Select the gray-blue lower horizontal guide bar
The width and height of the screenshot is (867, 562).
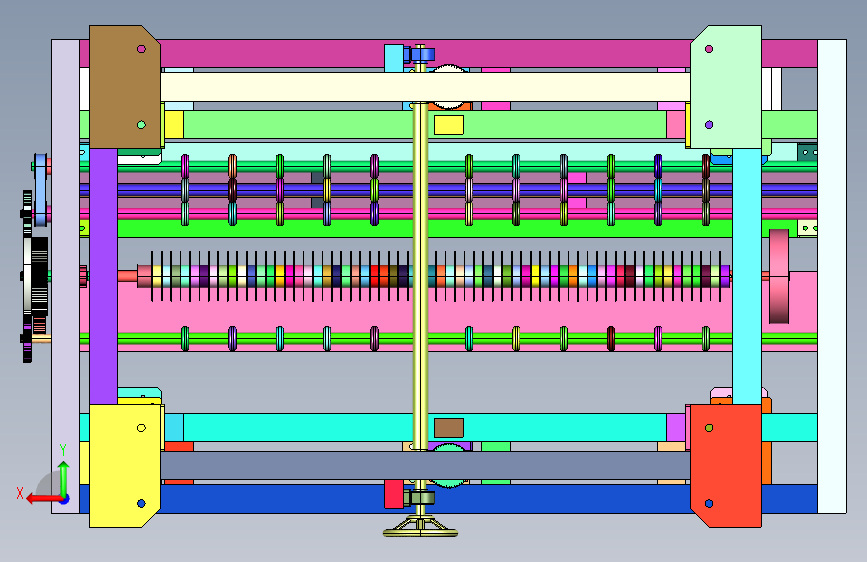425,466
